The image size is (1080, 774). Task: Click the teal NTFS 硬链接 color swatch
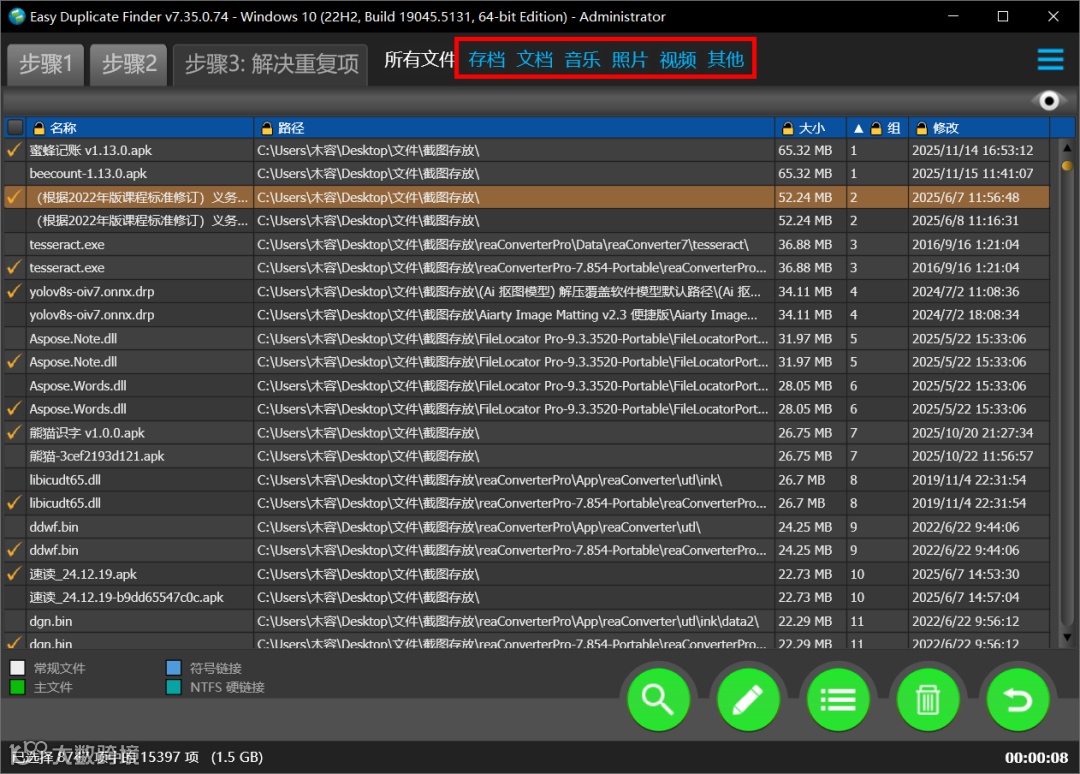(x=174, y=687)
